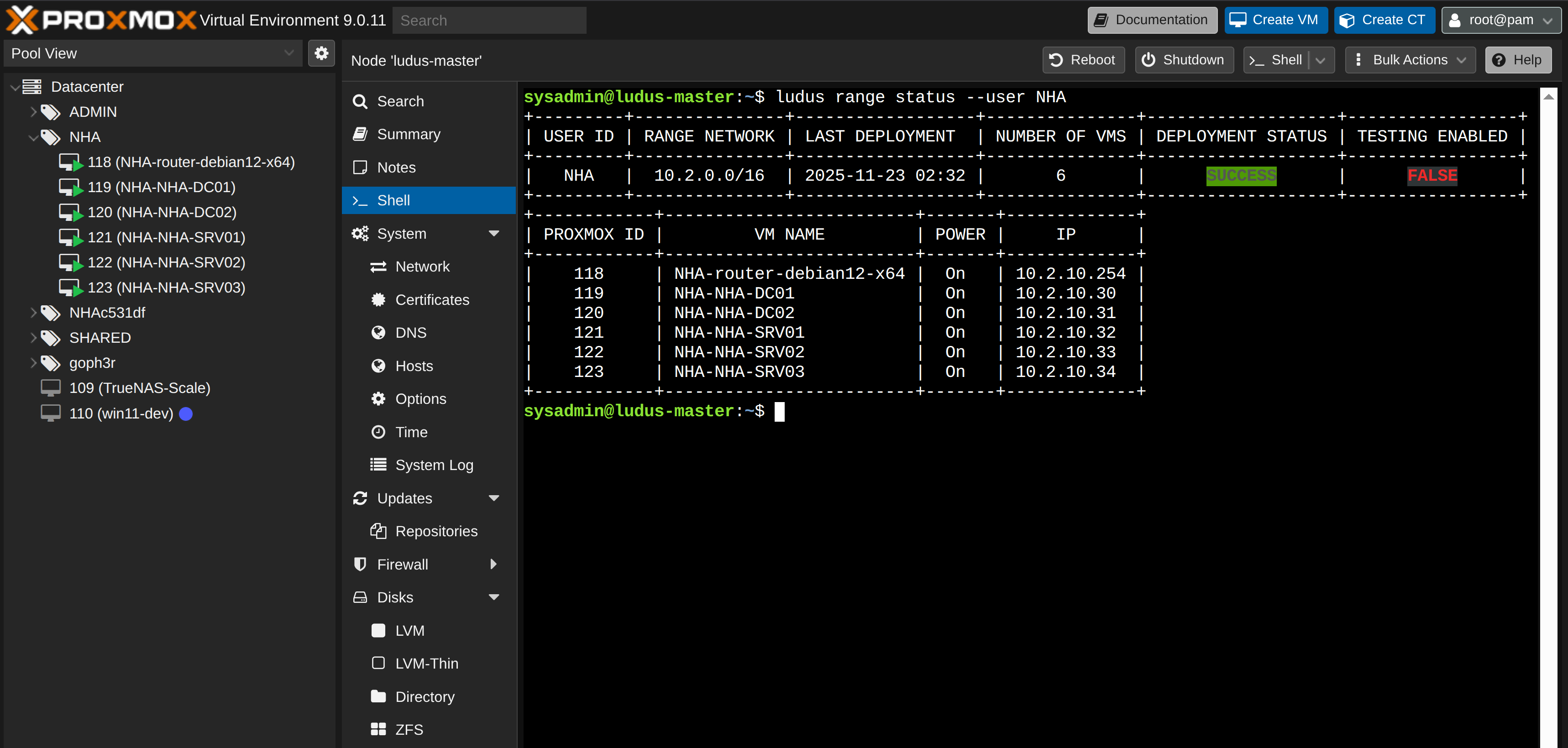Click the Repositories icon under Updates

click(378, 531)
